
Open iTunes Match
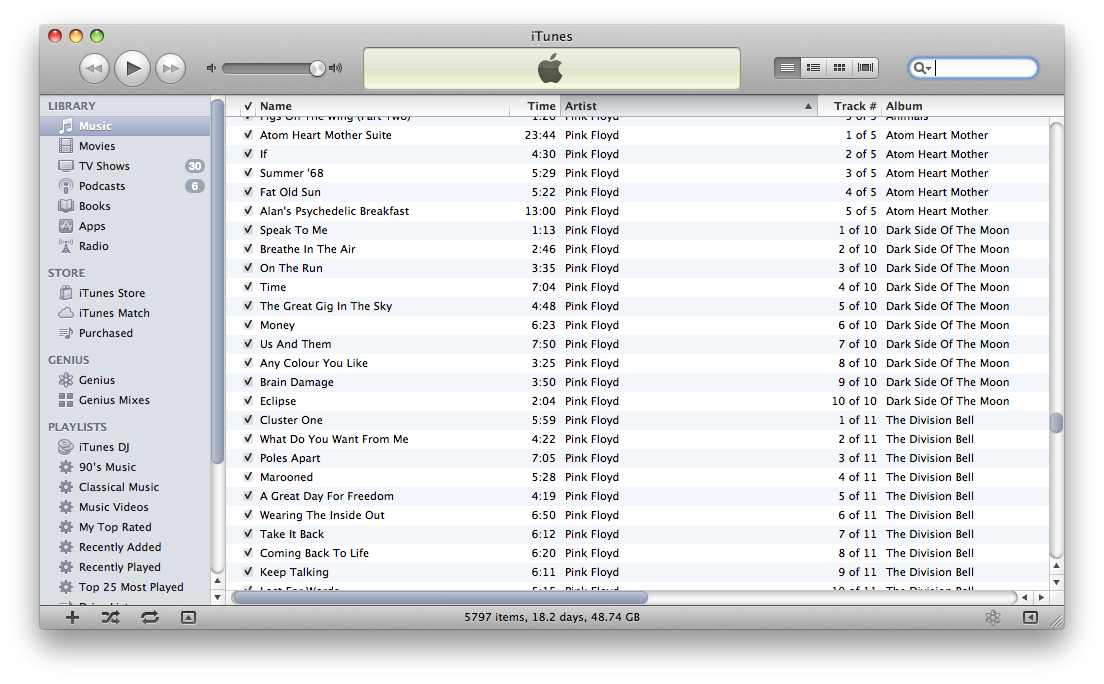point(125,313)
